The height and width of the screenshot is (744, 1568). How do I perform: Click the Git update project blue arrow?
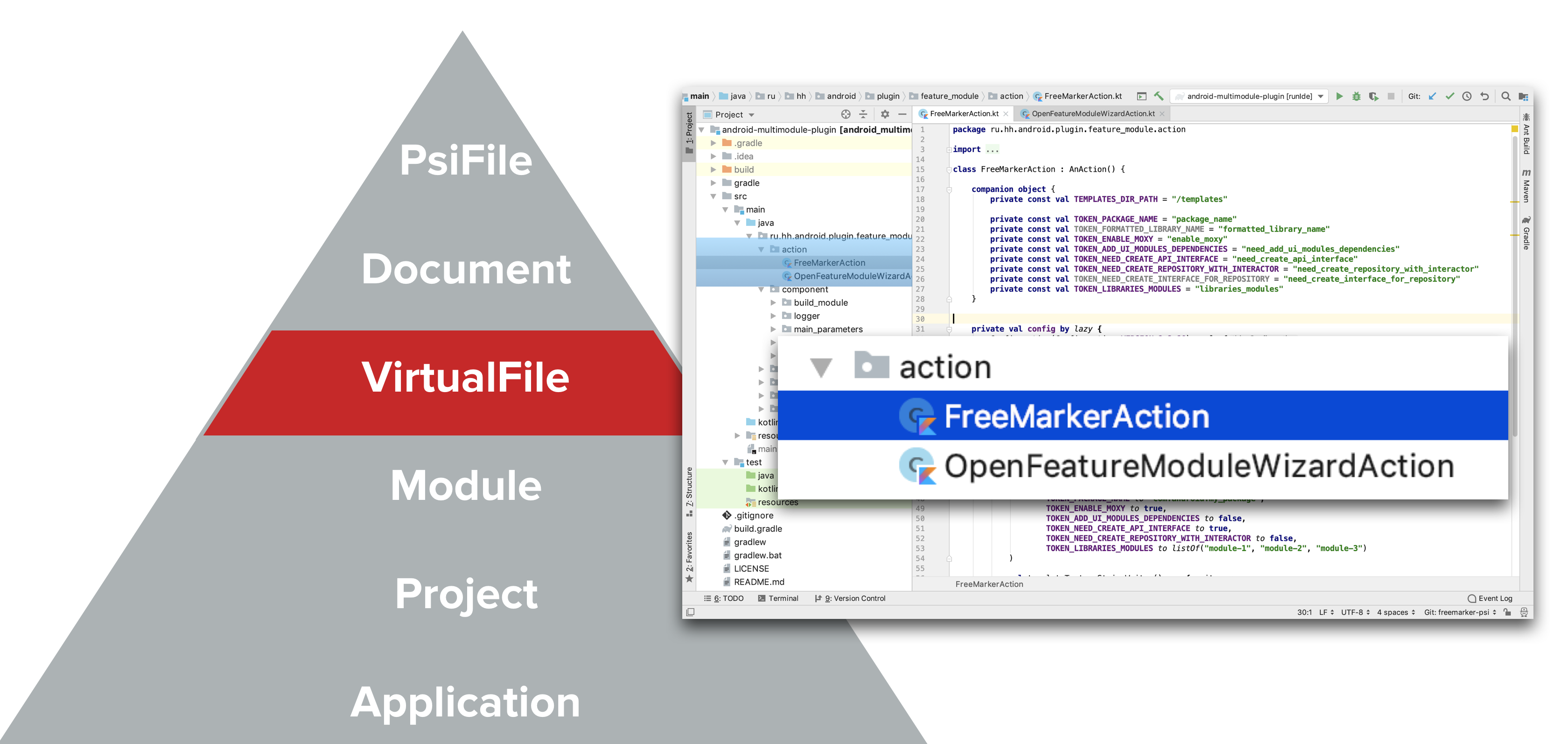tap(1432, 96)
